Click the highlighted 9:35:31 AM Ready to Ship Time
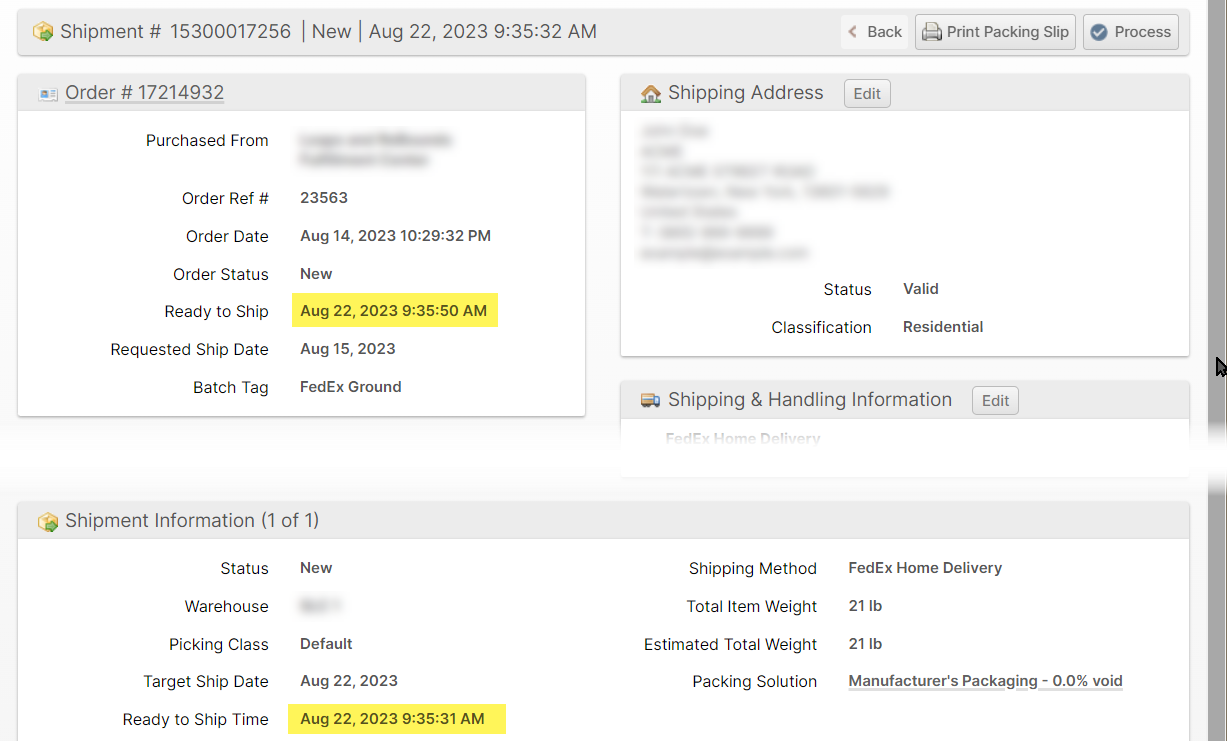The height and width of the screenshot is (741, 1227). click(x=392, y=719)
